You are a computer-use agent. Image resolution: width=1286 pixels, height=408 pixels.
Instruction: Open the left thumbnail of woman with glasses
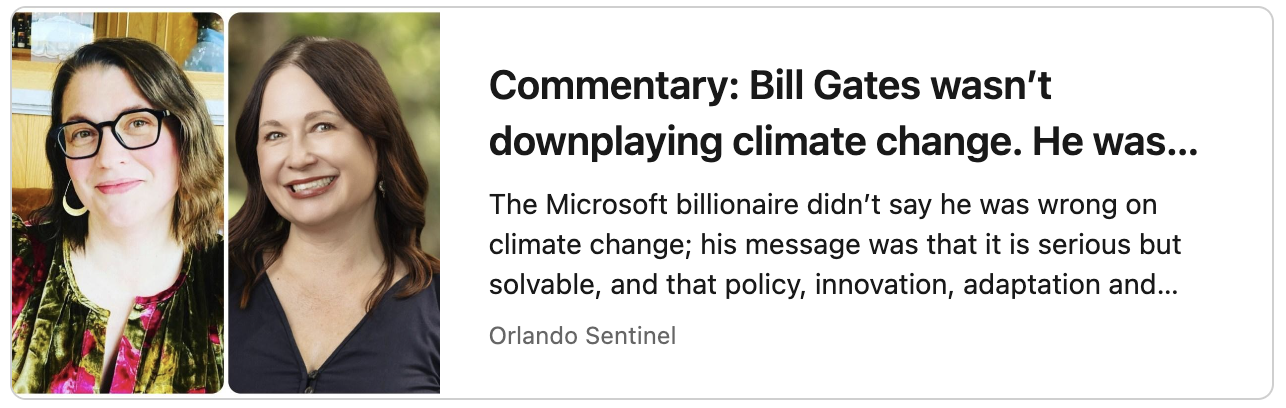(117, 203)
